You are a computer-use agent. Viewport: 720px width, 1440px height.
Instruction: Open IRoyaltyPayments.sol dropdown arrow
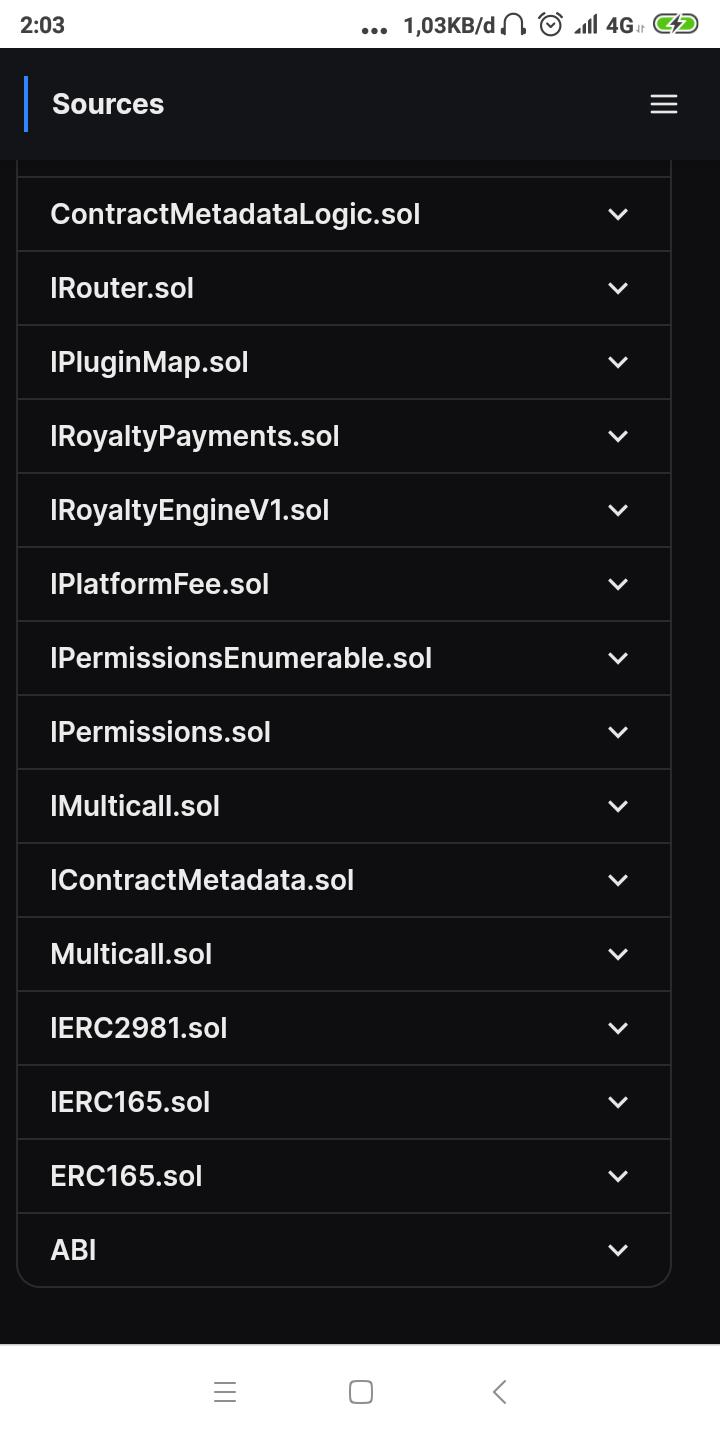(x=618, y=436)
